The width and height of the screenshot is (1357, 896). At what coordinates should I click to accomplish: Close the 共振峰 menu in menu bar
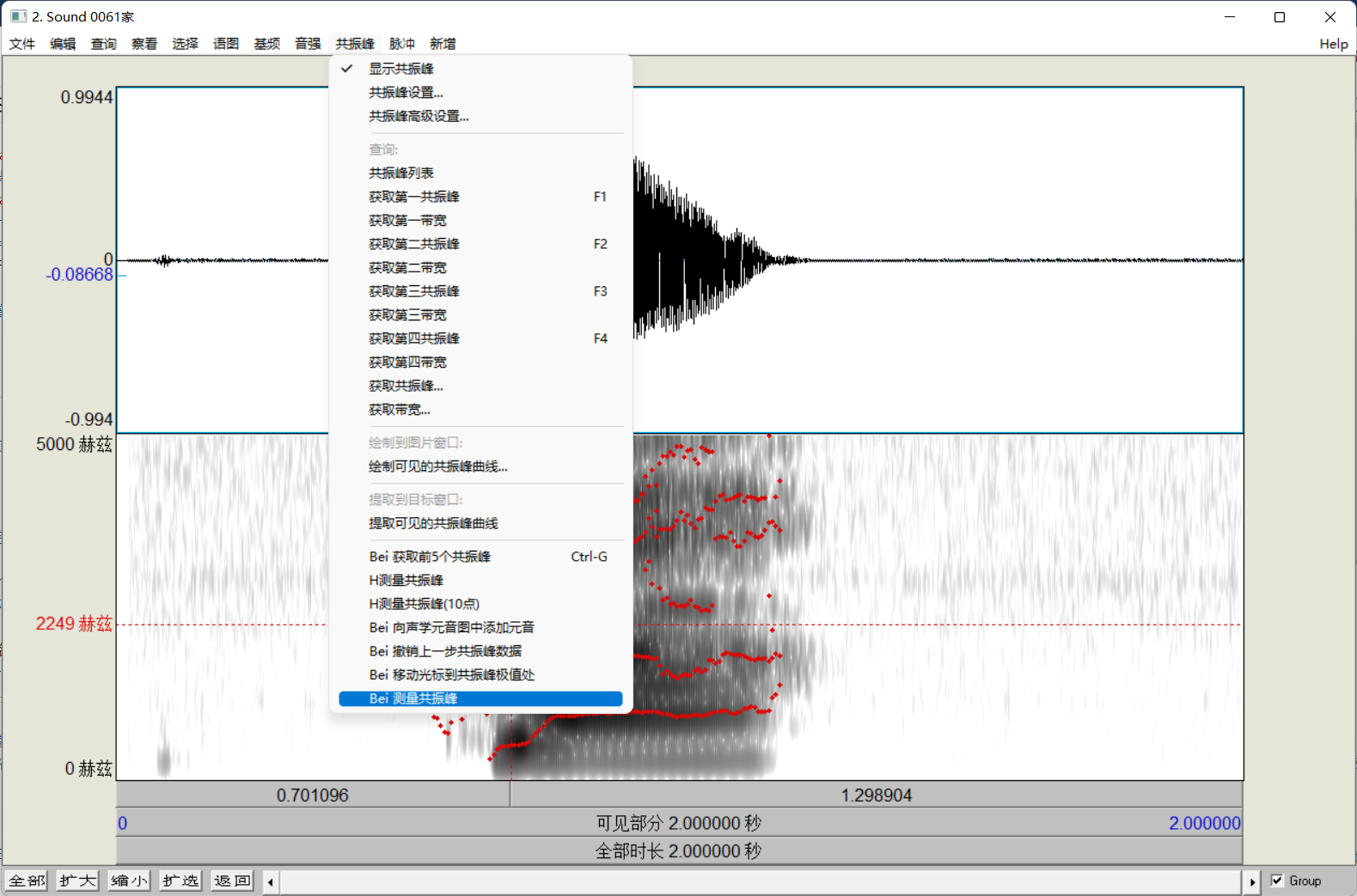click(x=355, y=44)
